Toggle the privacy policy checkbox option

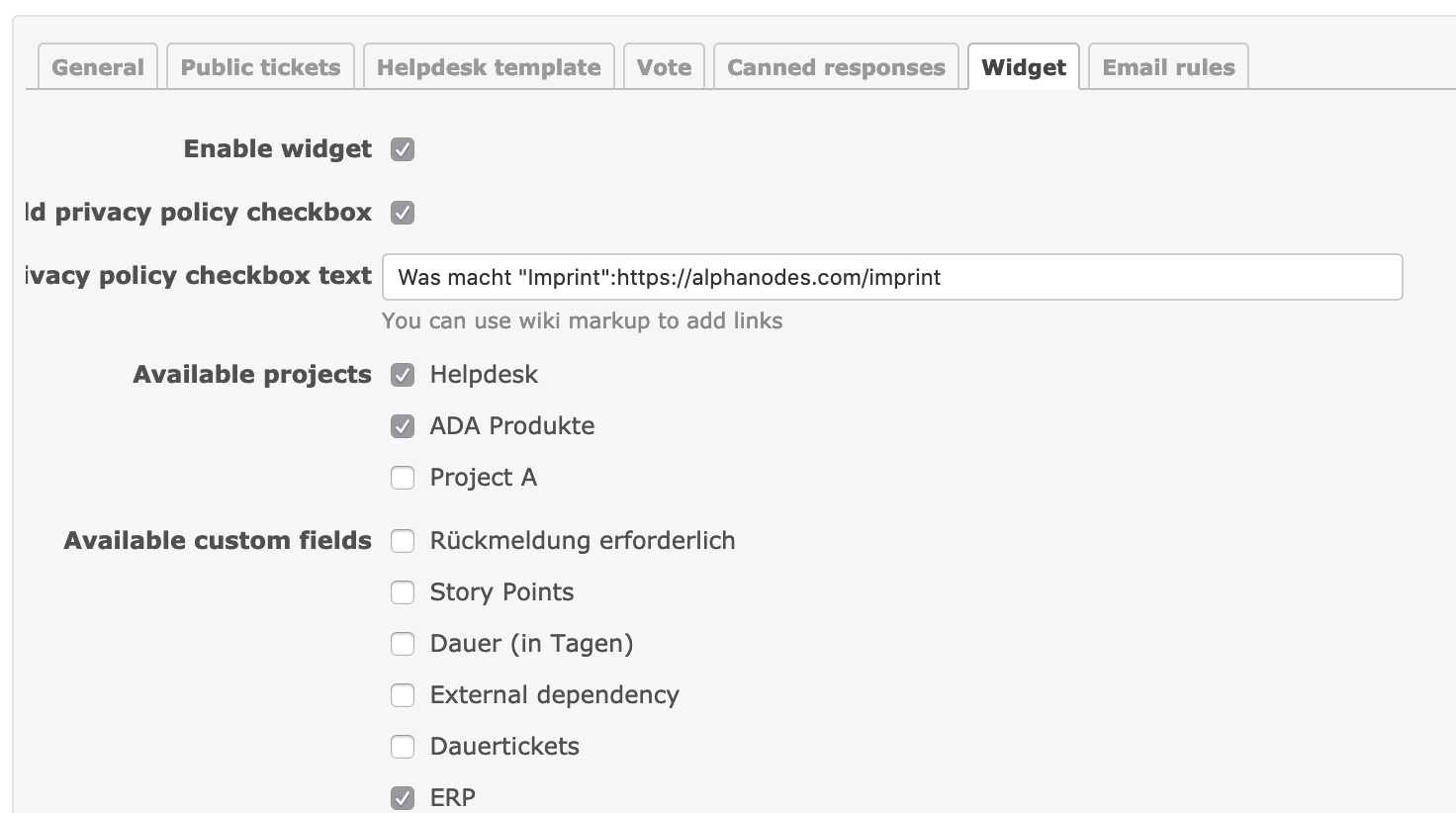coord(403,213)
